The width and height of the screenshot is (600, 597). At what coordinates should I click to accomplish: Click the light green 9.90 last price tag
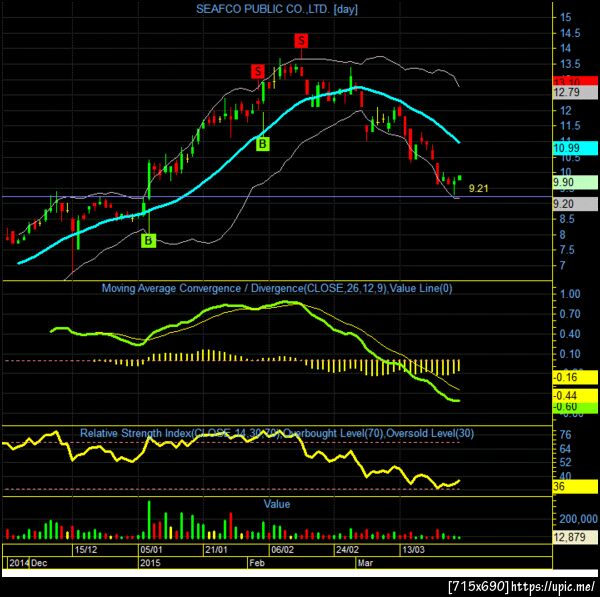(x=575, y=183)
